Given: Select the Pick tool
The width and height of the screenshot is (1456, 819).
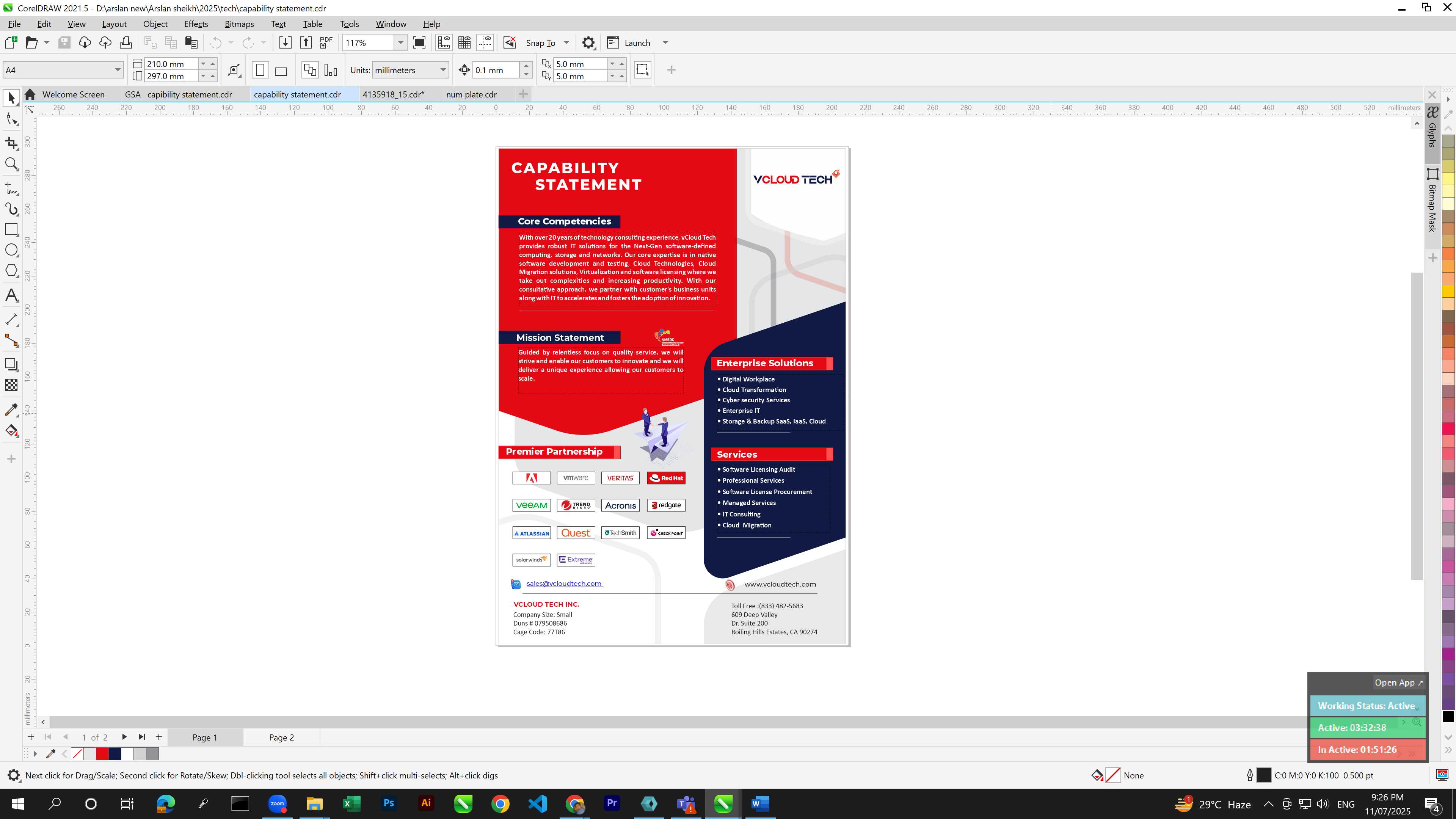Looking at the screenshot, I should point(11,98).
